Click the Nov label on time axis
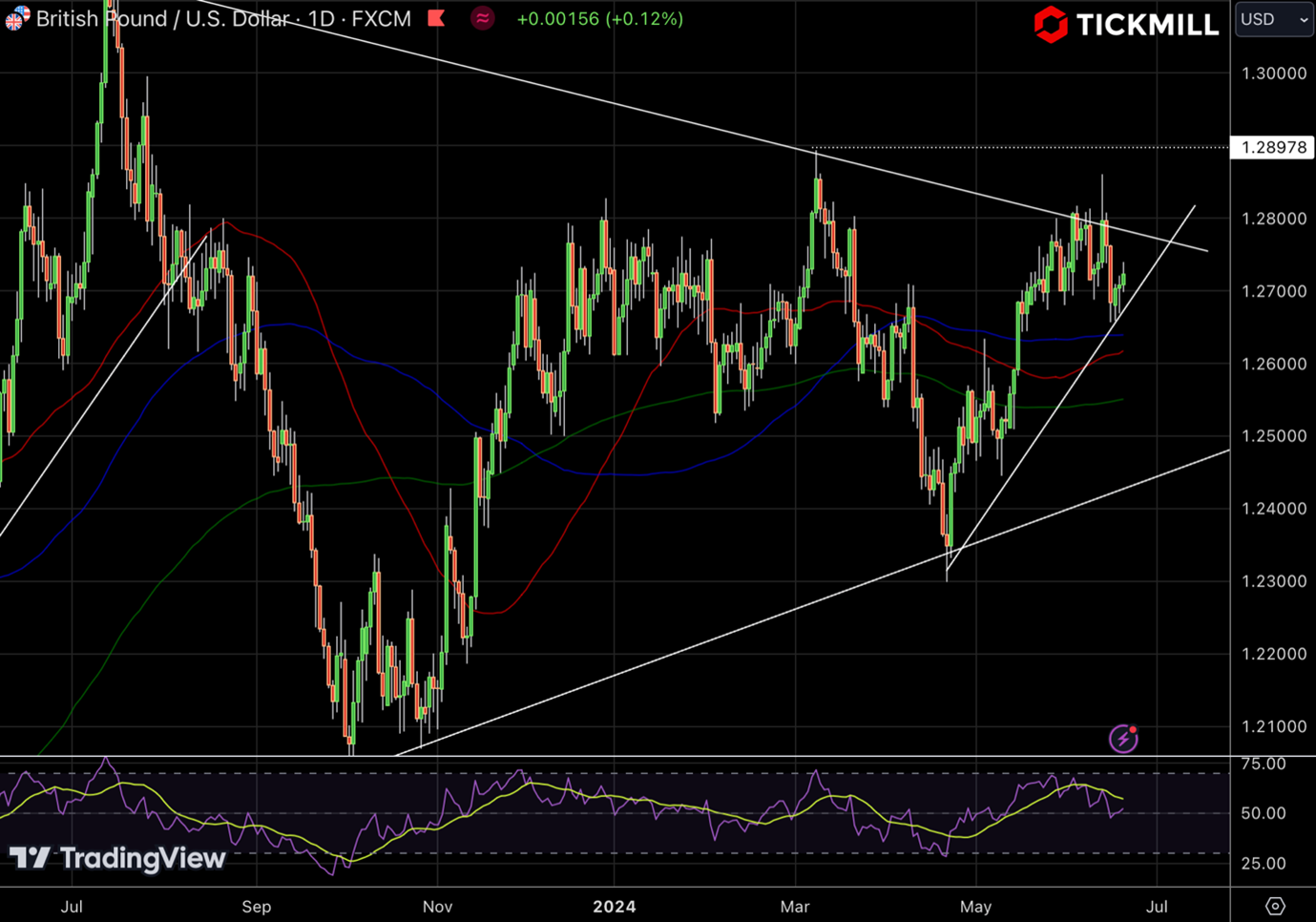 (x=437, y=906)
